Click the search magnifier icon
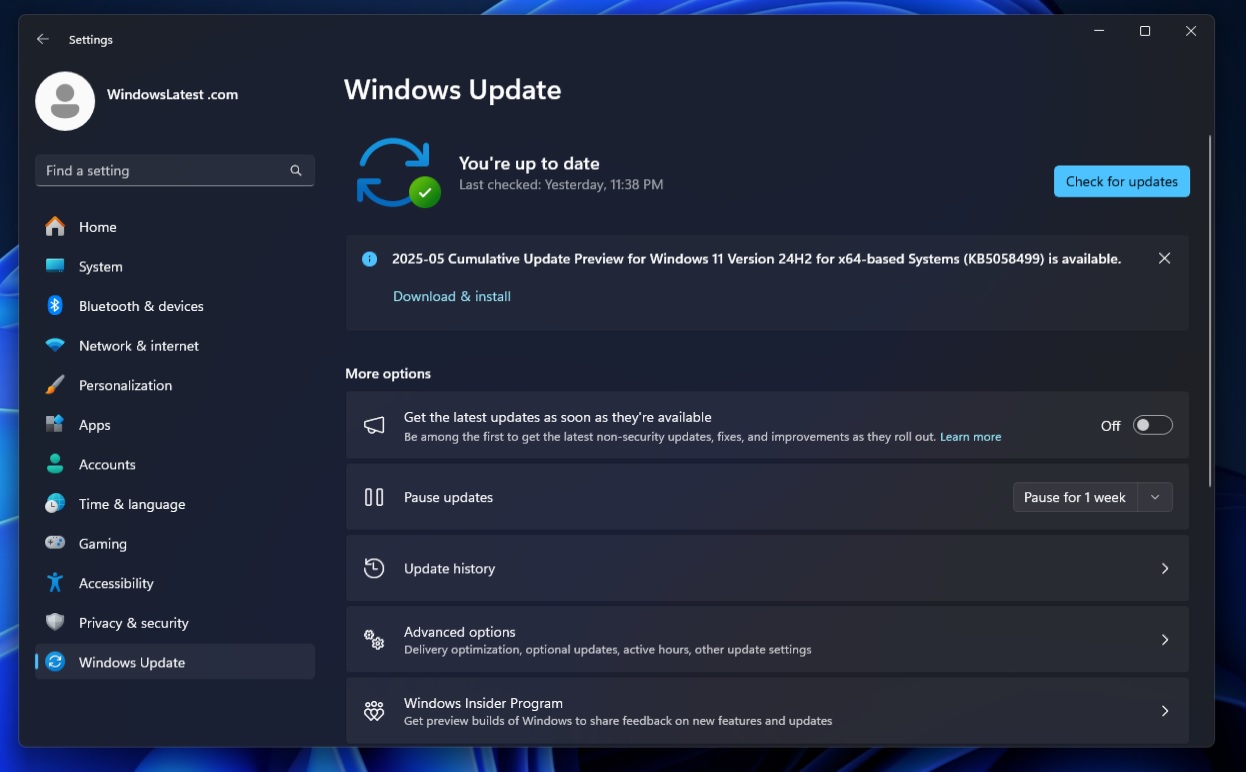The width and height of the screenshot is (1246, 772). [296, 171]
